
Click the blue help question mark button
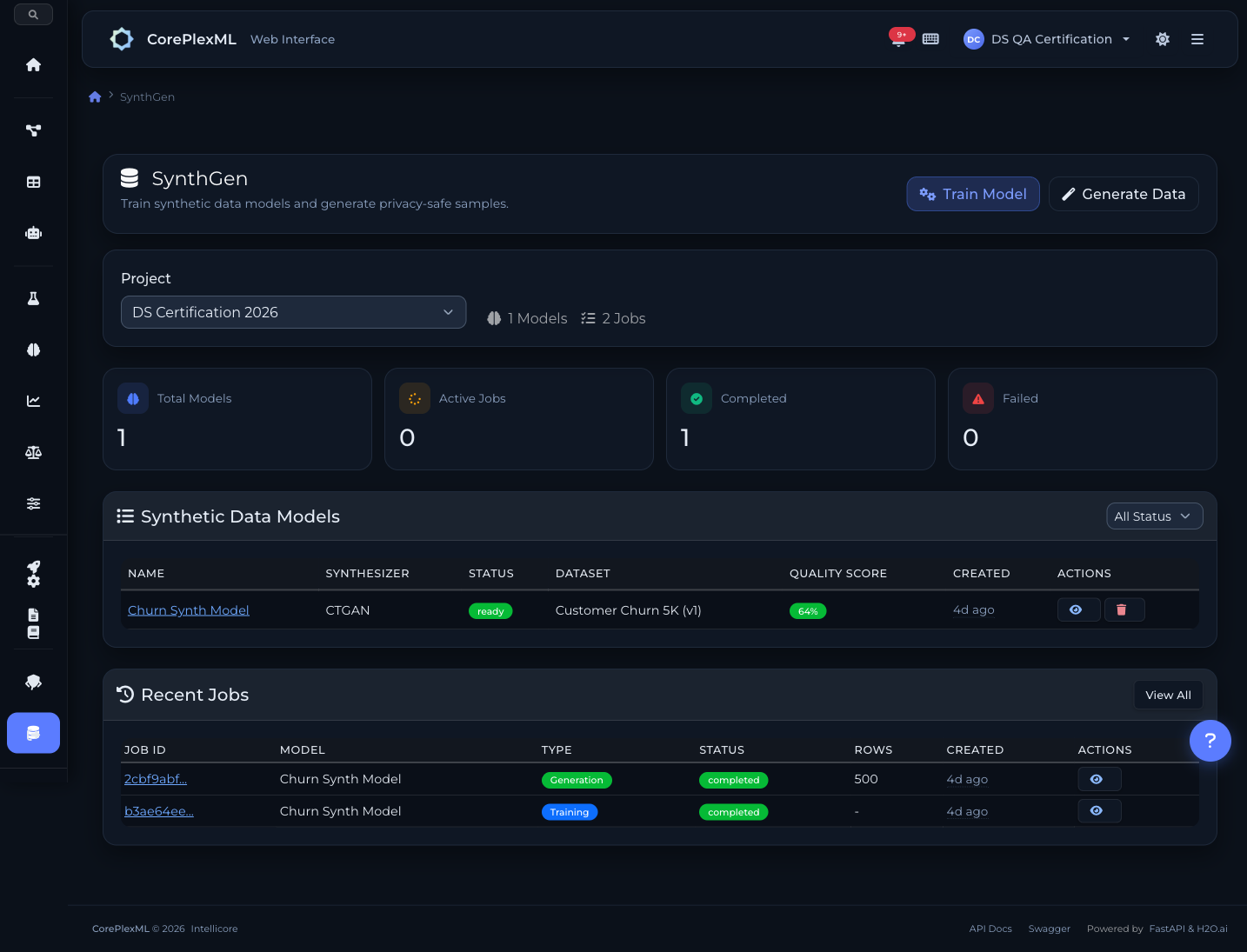click(x=1210, y=741)
